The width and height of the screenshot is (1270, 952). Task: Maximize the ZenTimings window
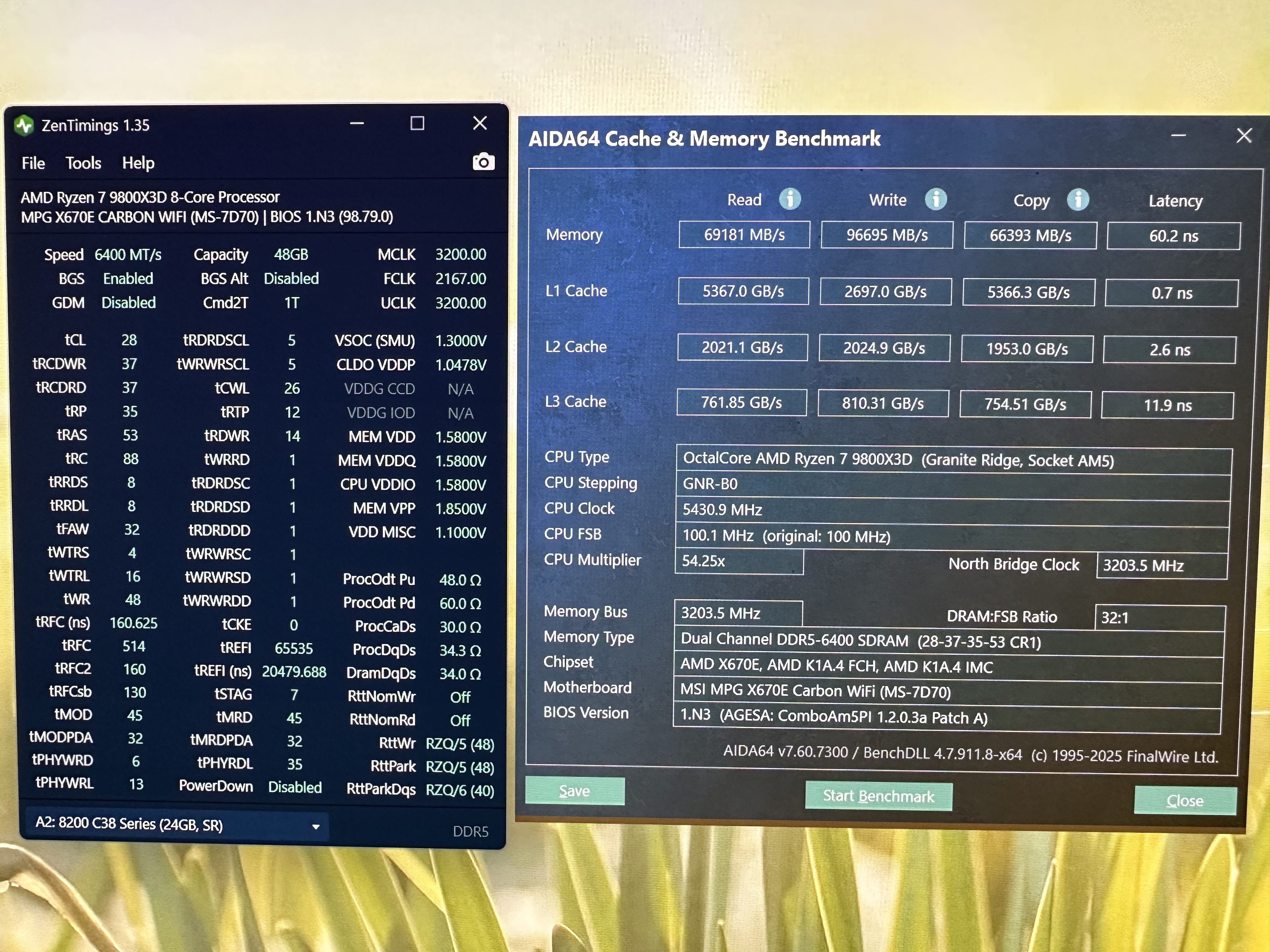pyautogui.click(x=417, y=123)
